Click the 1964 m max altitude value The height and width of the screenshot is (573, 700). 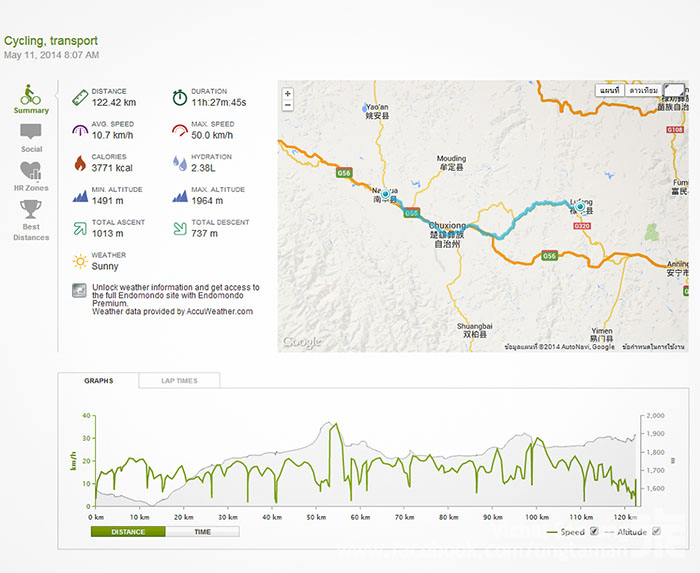[207, 201]
